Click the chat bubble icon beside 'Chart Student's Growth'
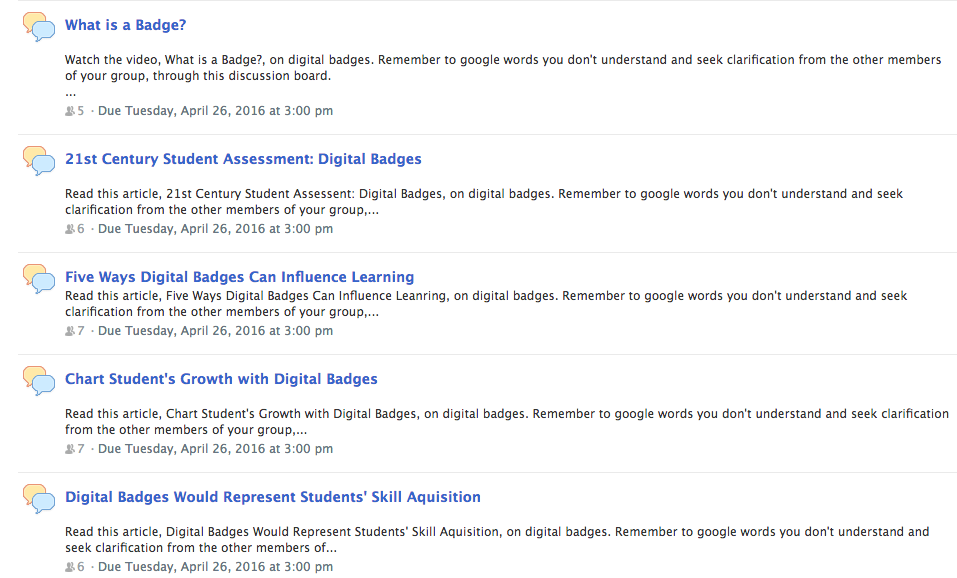957x578 pixels. coord(38,382)
